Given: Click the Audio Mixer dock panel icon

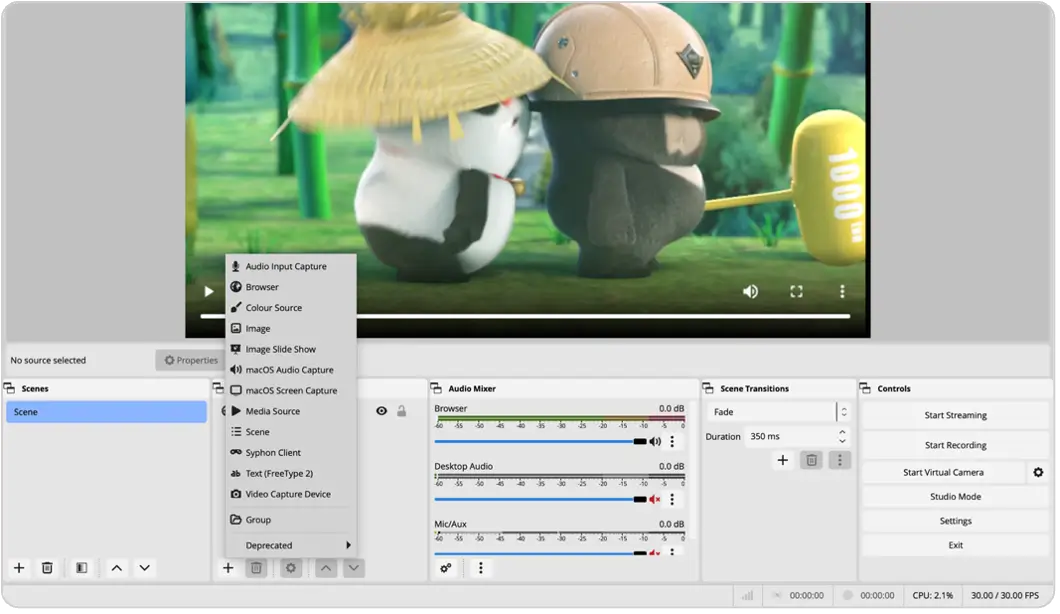Looking at the screenshot, I should pyautogui.click(x=437, y=389).
